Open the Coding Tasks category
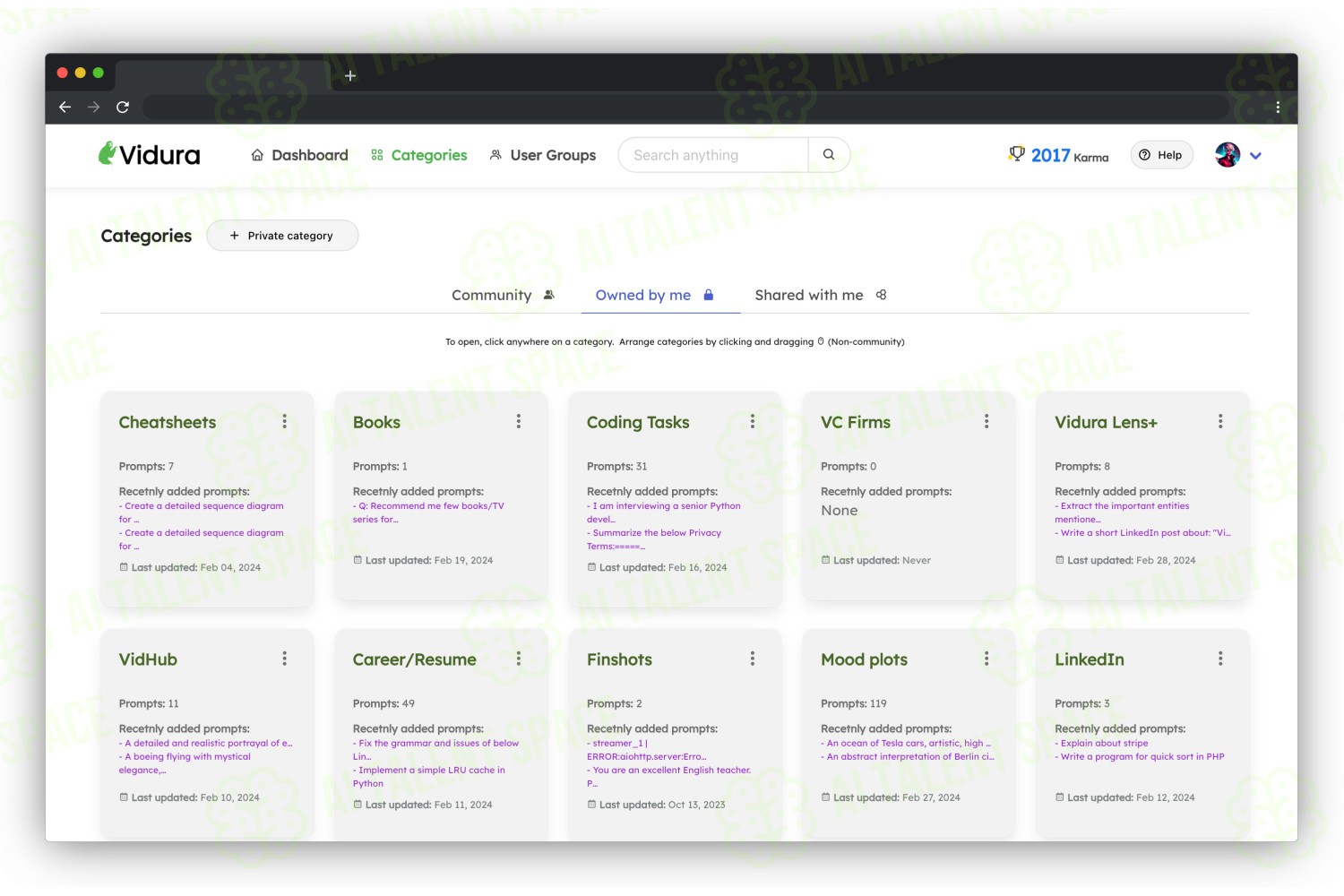 (638, 422)
